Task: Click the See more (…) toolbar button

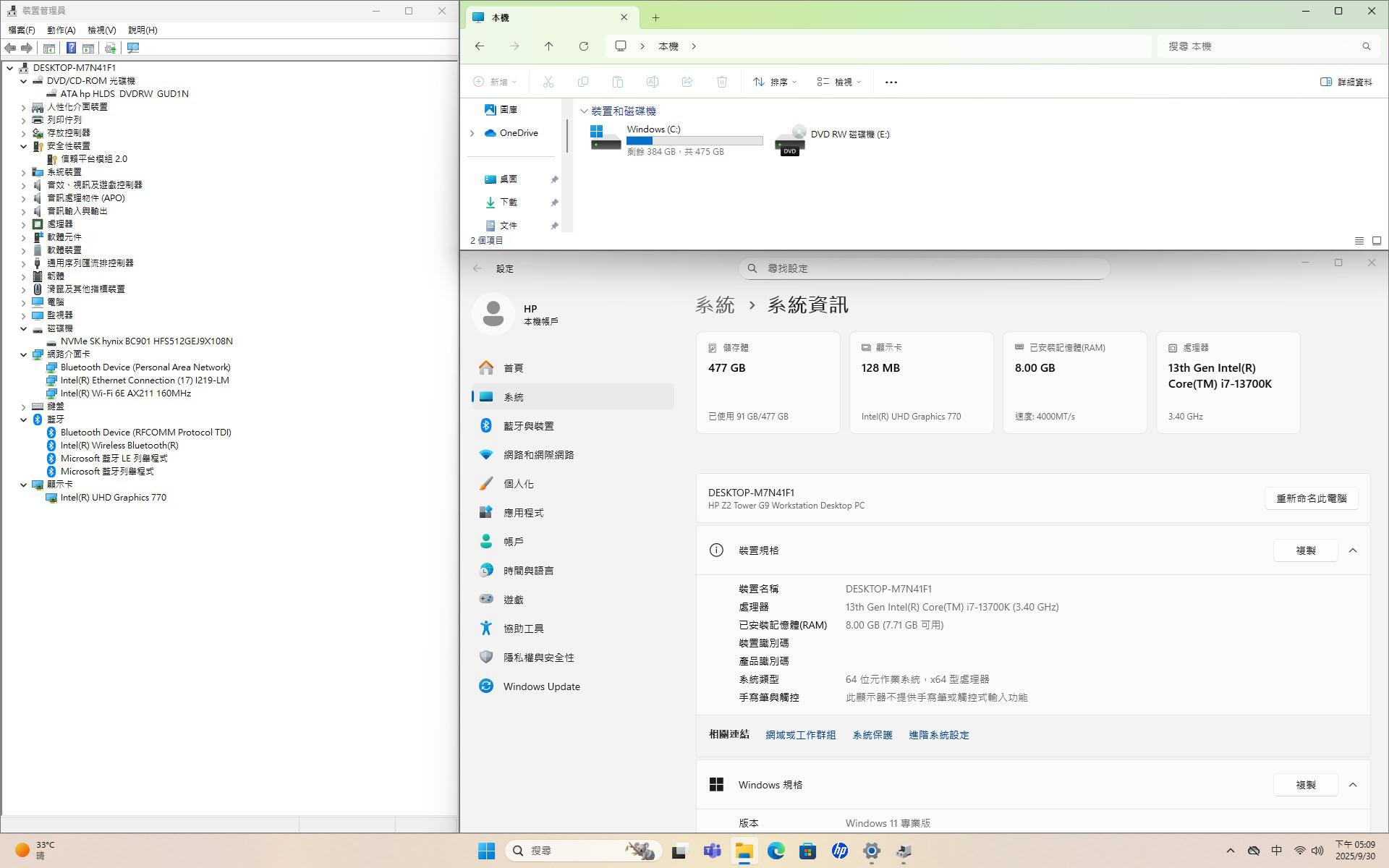Action: coord(891,82)
